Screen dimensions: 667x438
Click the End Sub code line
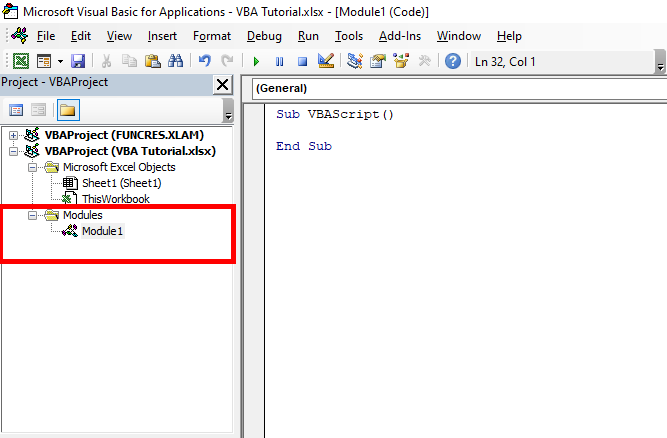pos(304,146)
